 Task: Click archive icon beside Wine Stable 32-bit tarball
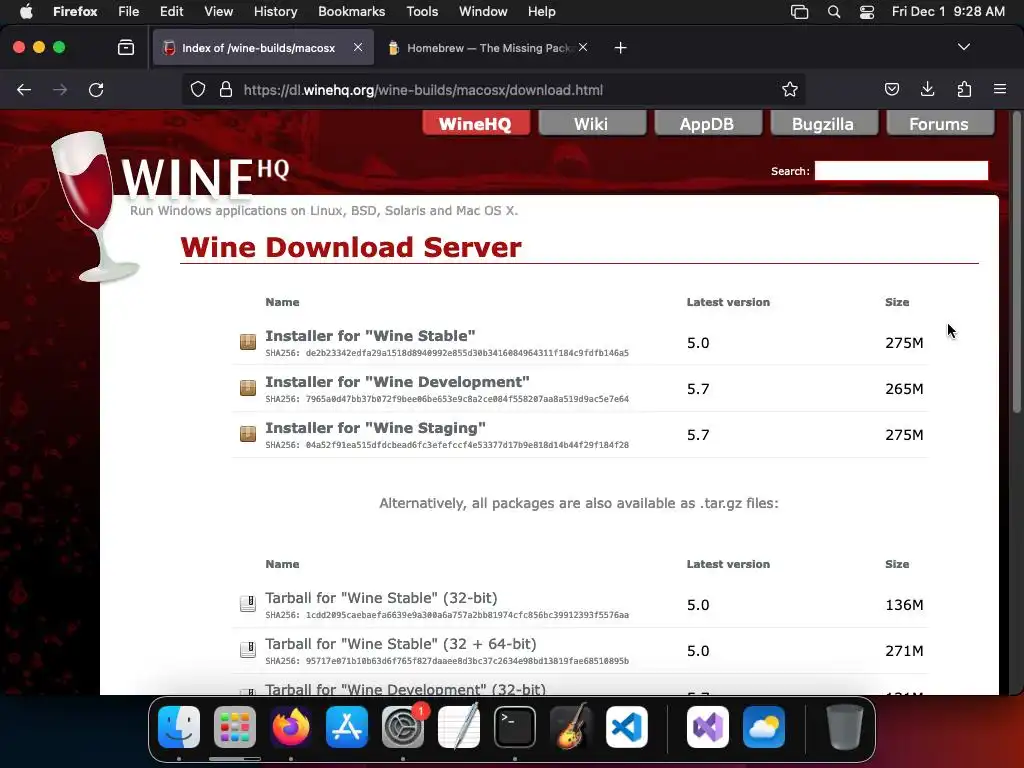[248, 604]
